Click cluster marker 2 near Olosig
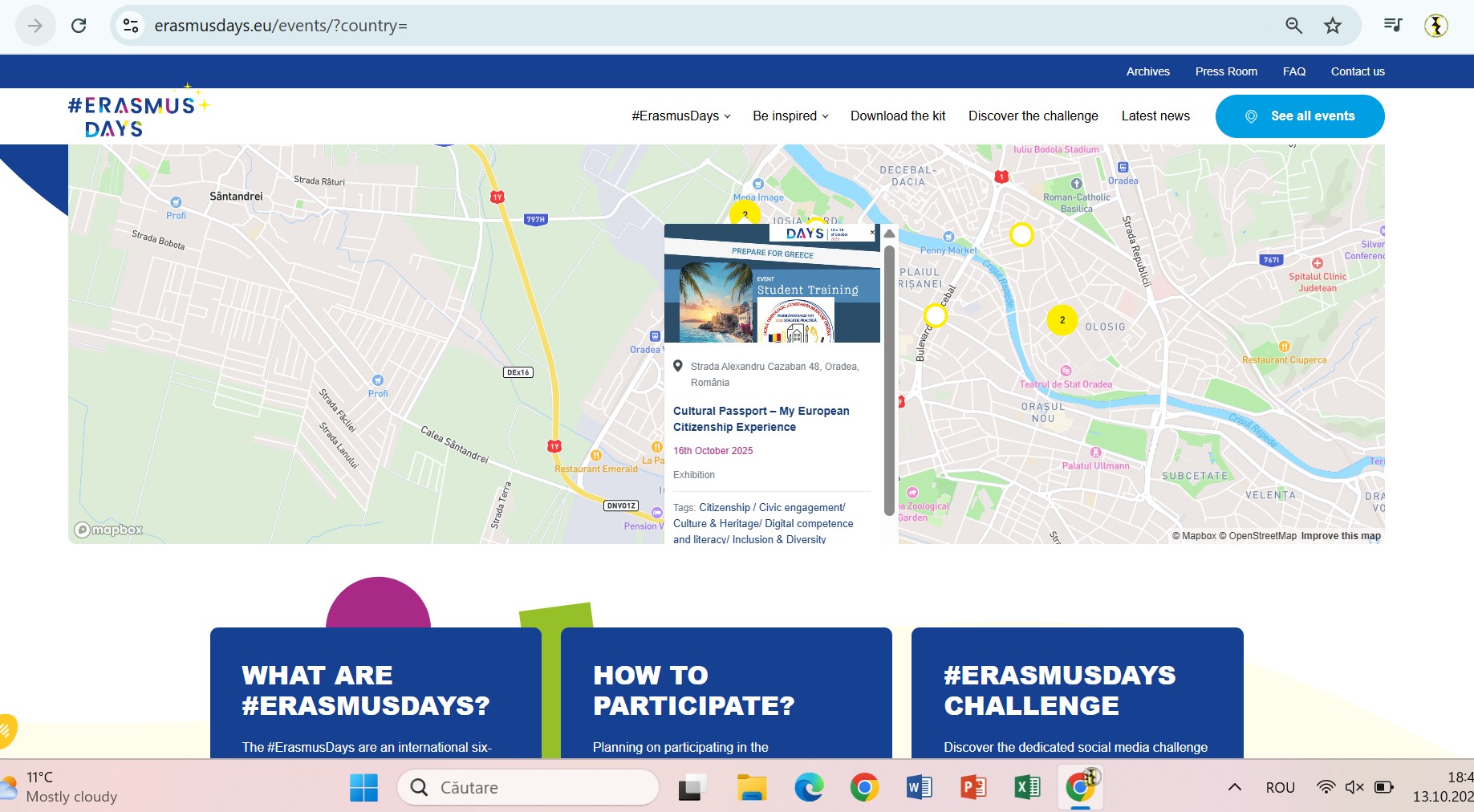This screenshot has width=1474, height=812. point(1062,320)
